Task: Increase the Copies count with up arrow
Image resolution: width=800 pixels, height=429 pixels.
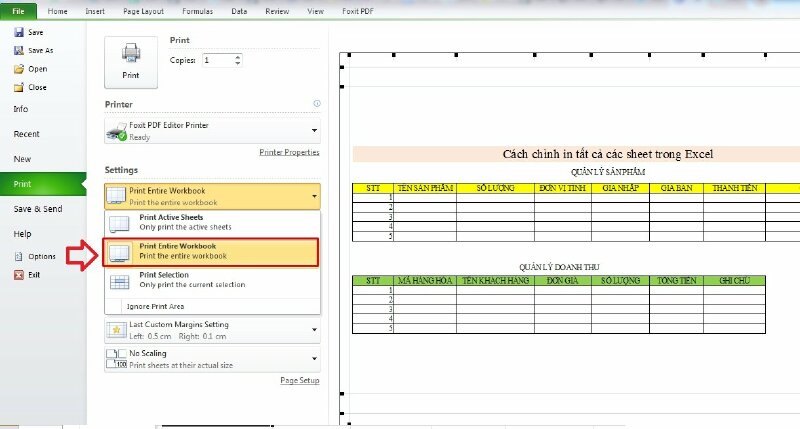Action: (x=238, y=57)
